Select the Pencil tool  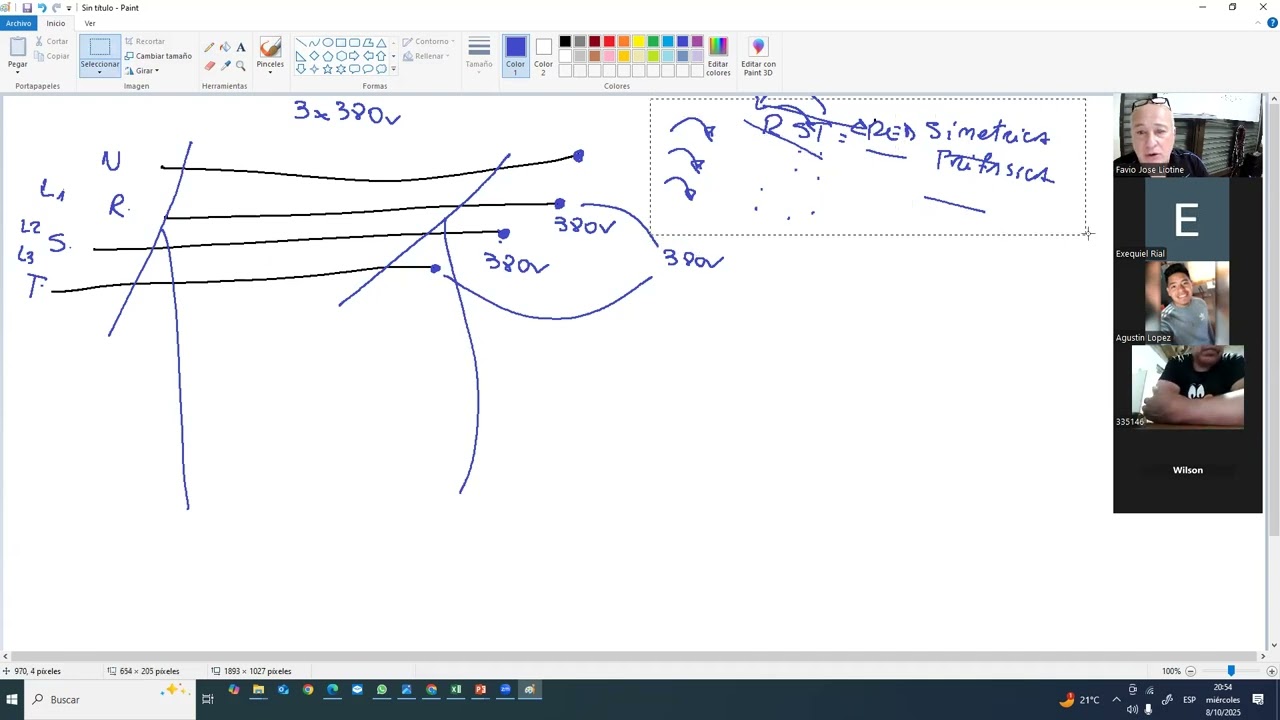pos(209,47)
